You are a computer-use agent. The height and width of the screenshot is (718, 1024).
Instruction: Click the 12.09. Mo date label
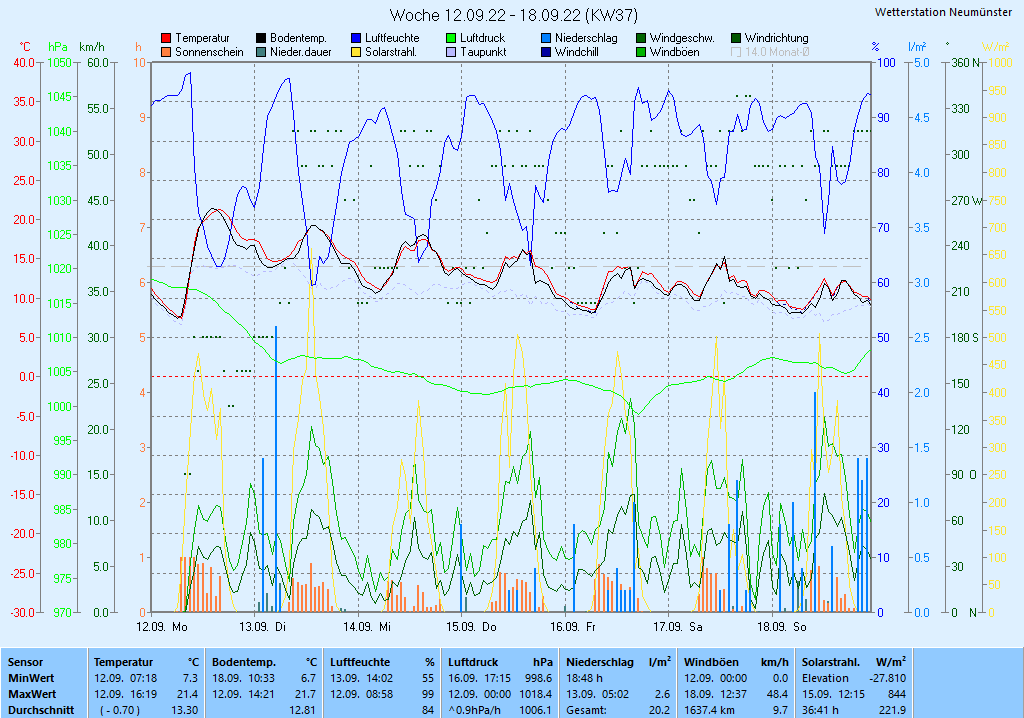[x=161, y=627]
